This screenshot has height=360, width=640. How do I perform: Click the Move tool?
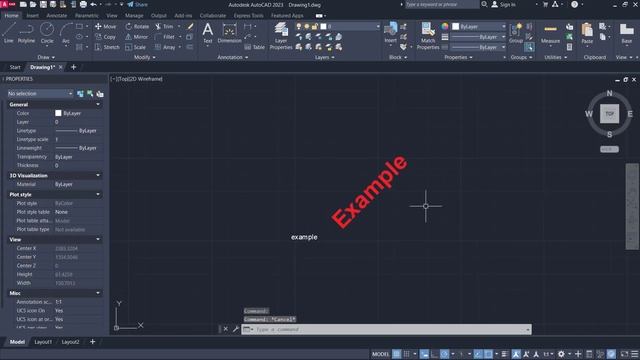(x=106, y=27)
